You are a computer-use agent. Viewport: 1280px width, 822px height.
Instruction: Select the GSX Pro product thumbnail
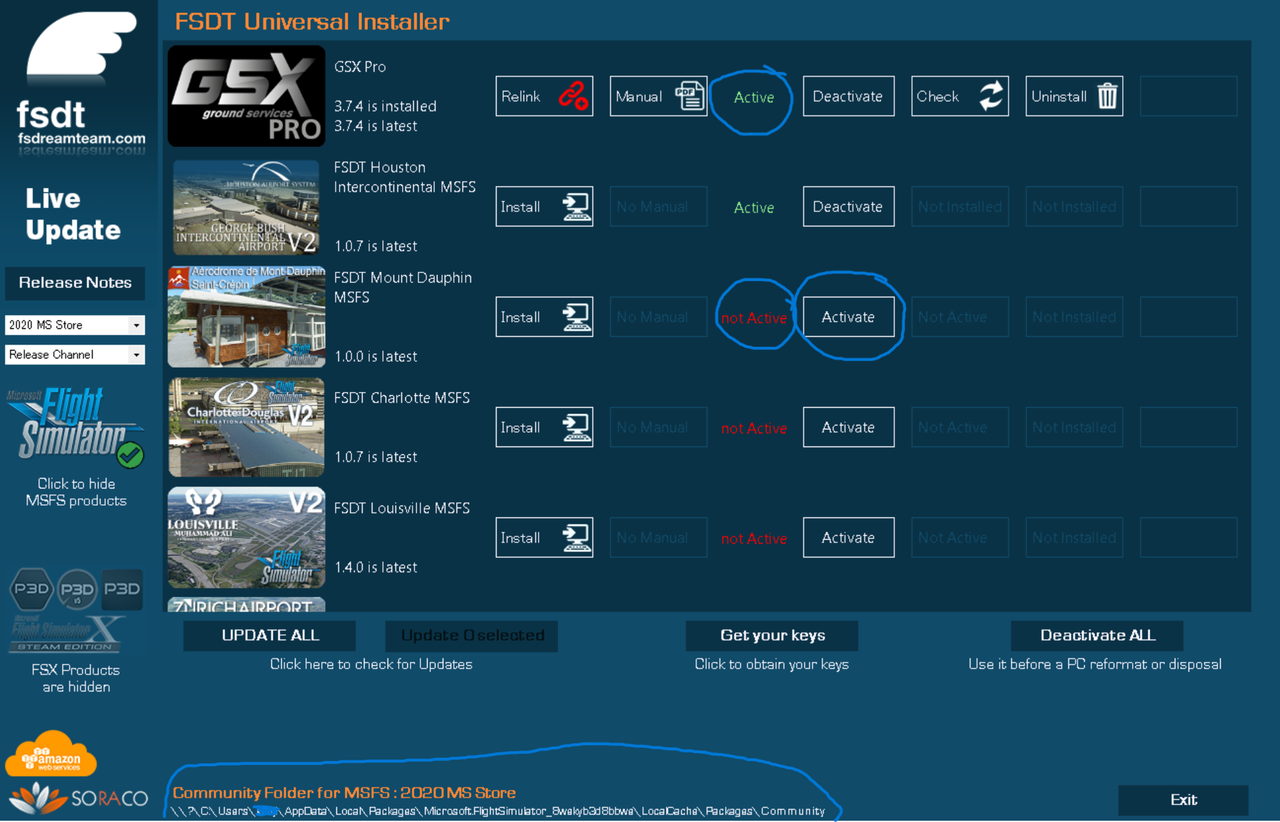tap(247, 96)
